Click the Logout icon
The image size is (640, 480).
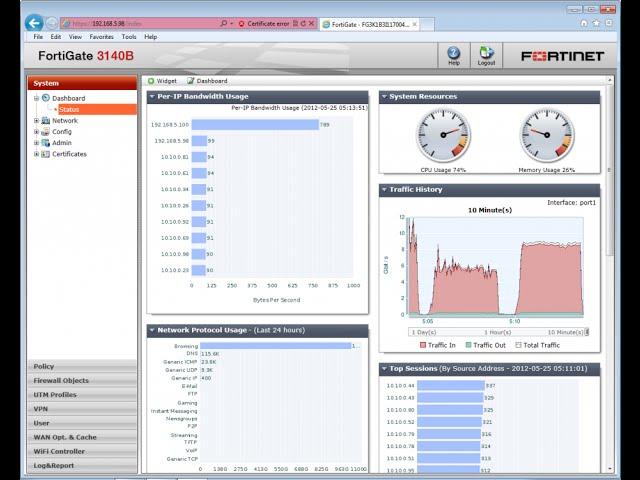click(486, 53)
